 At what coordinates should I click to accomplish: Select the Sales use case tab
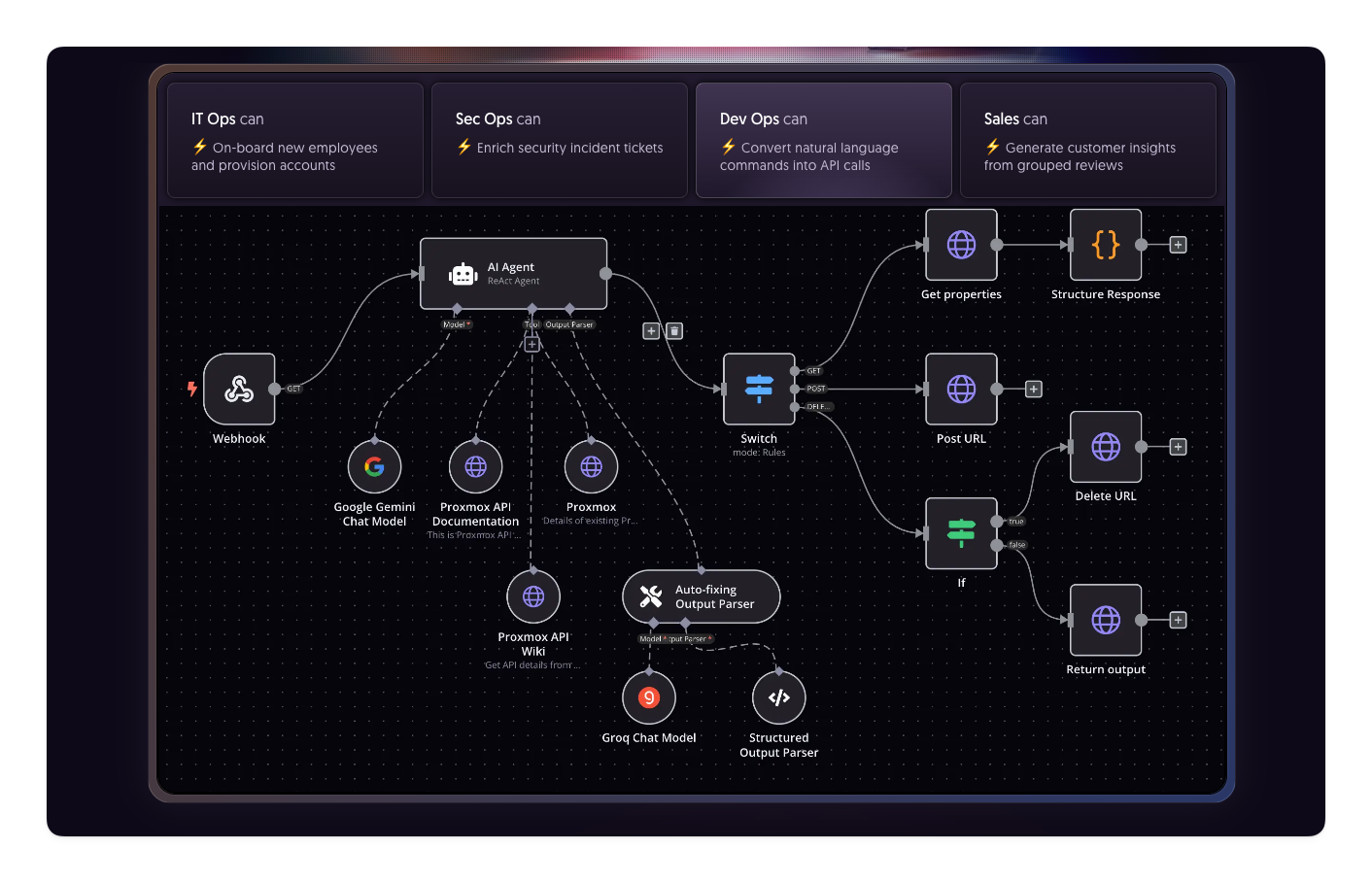[1087, 140]
